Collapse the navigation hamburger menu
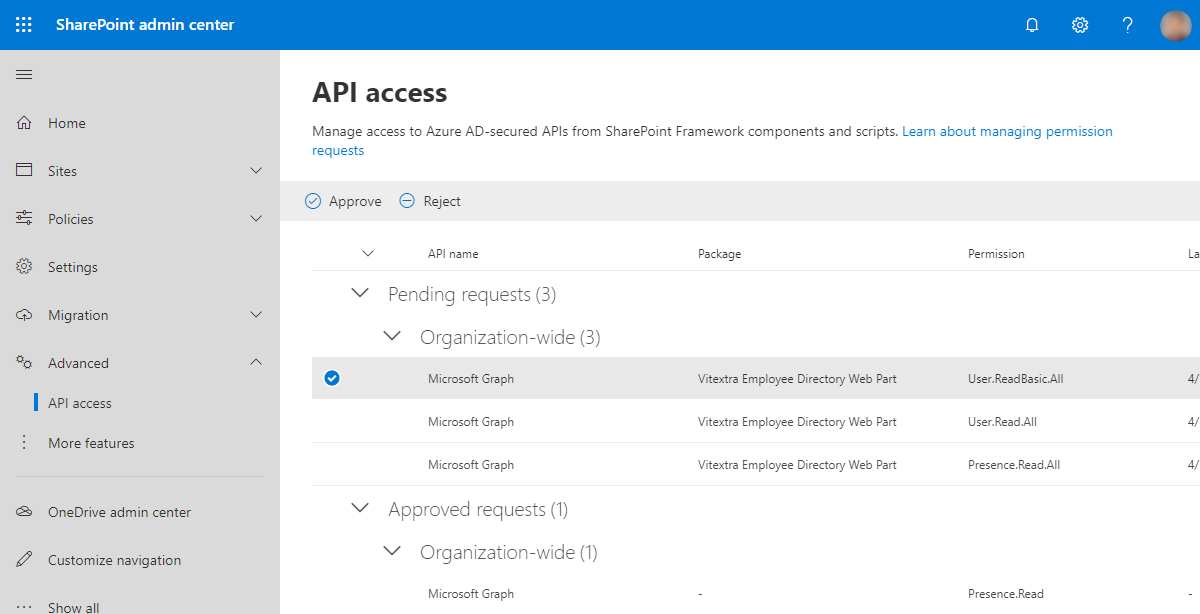This screenshot has height=614, width=1200. click(24, 75)
